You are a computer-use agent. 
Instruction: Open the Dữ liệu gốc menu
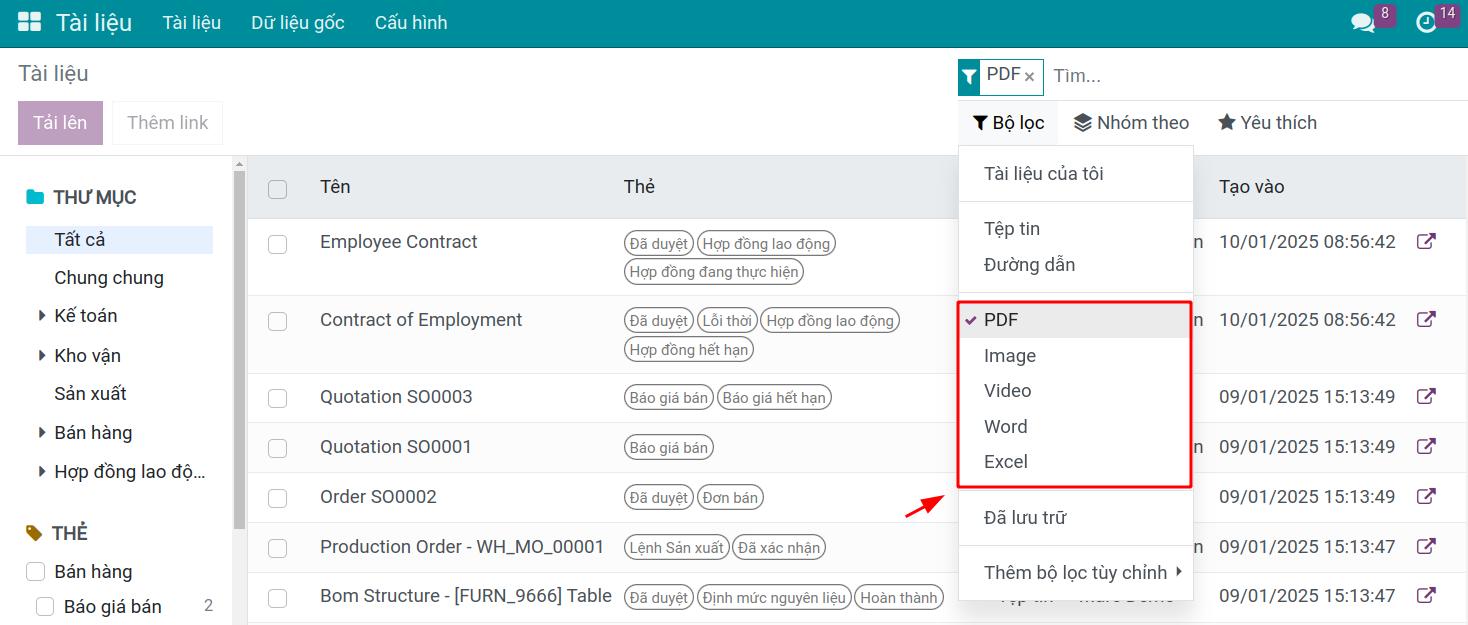[298, 23]
